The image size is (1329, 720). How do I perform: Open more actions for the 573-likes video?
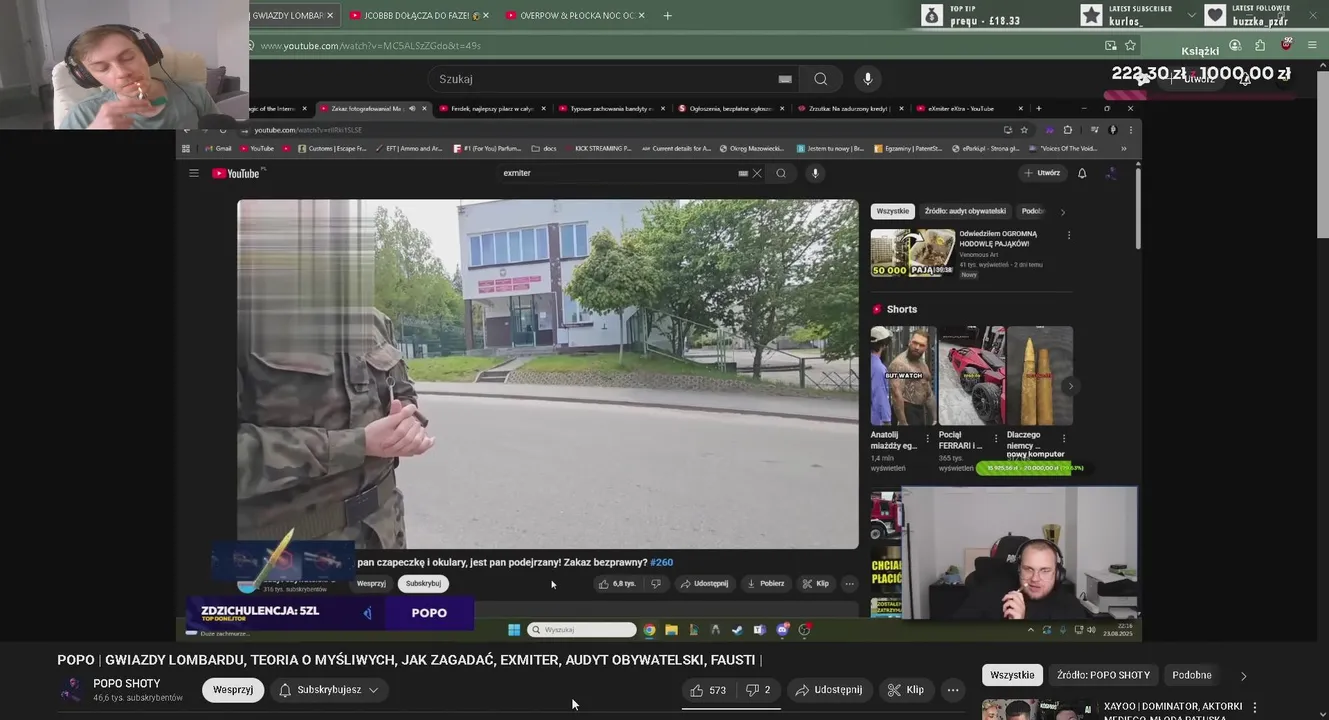[x=952, y=690]
